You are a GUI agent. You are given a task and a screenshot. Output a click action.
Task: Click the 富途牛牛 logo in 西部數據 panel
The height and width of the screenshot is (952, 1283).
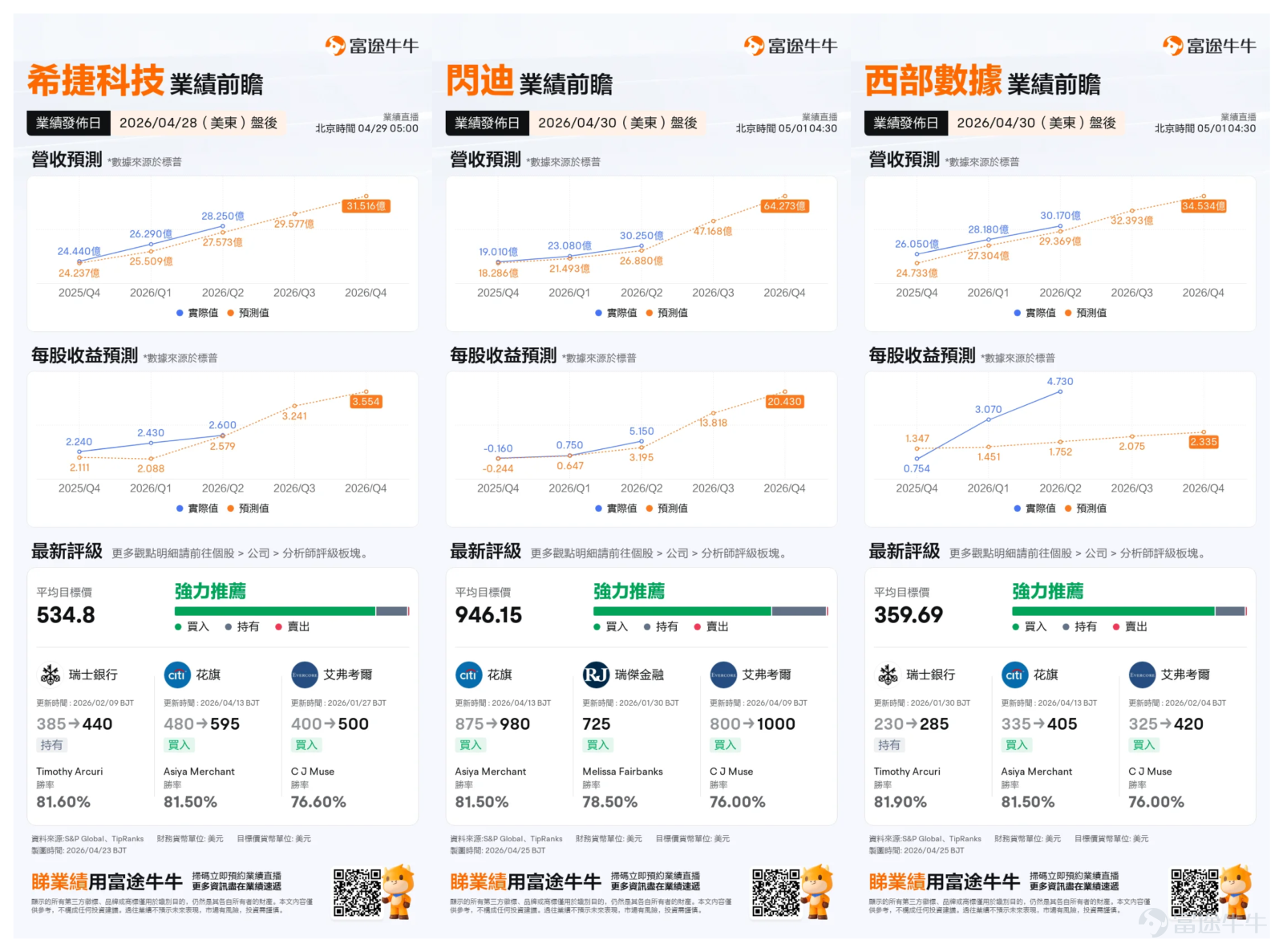tap(1209, 46)
